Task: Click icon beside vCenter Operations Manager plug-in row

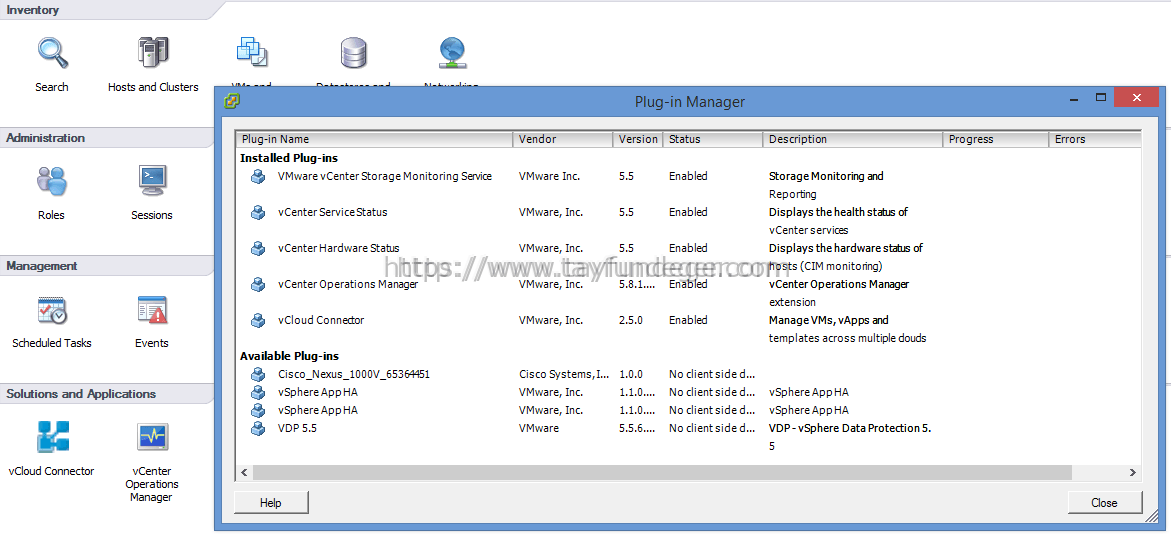Action: (x=258, y=285)
